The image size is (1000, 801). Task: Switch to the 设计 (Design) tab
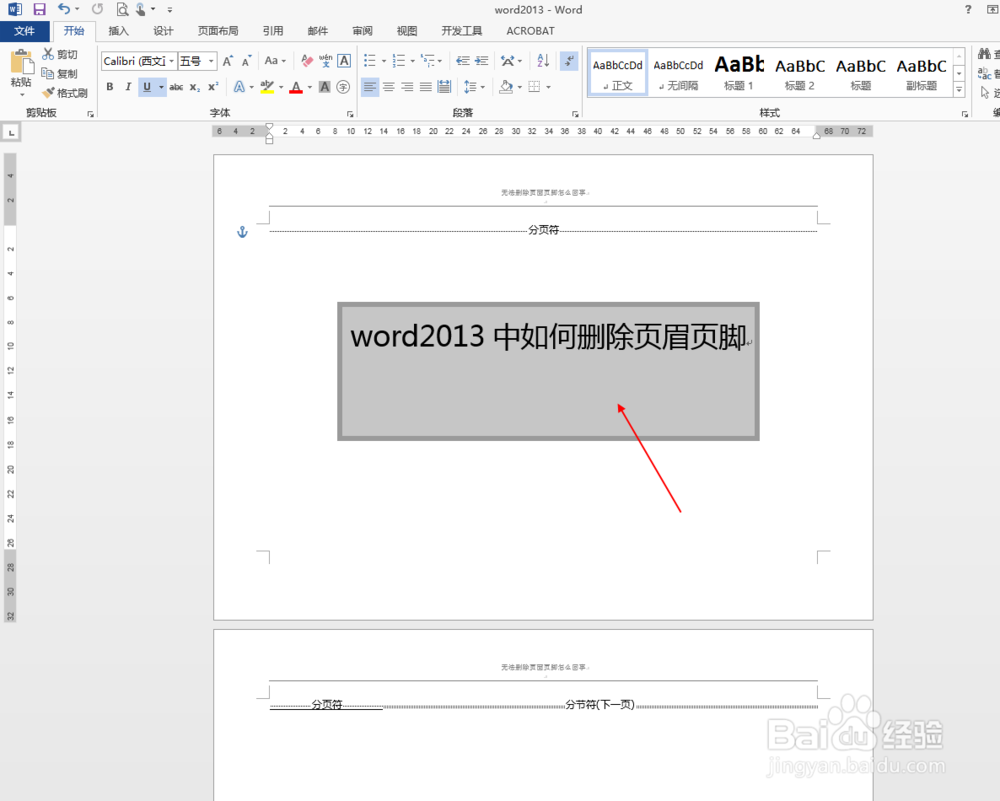tap(163, 31)
